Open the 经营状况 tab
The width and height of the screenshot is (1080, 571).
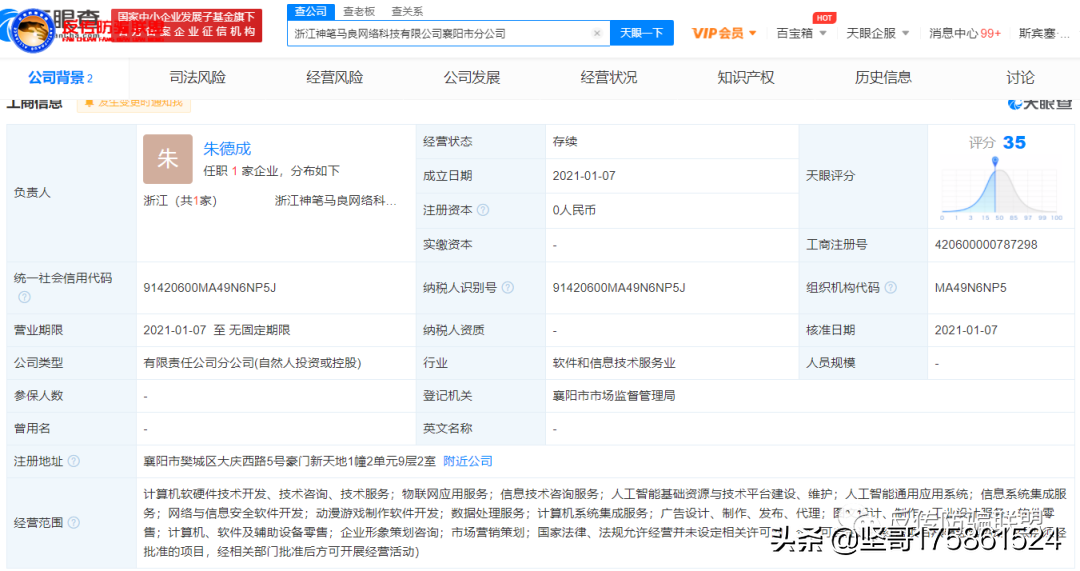pos(609,78)
